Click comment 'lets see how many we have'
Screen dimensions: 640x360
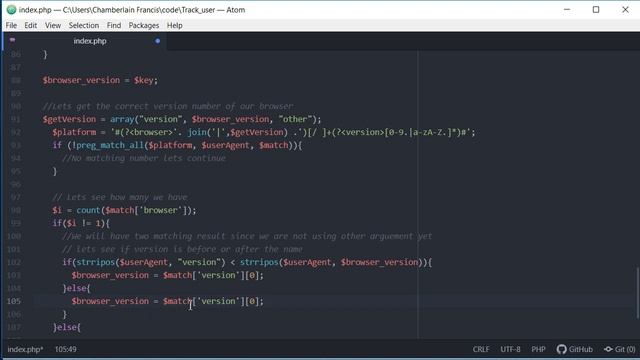click(x=120, y=197)
